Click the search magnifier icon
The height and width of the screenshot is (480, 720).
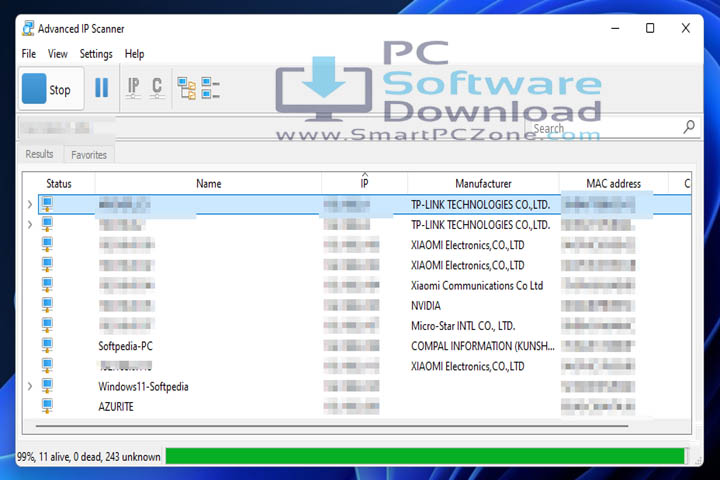pyautogui.click(x=689, y=127)
